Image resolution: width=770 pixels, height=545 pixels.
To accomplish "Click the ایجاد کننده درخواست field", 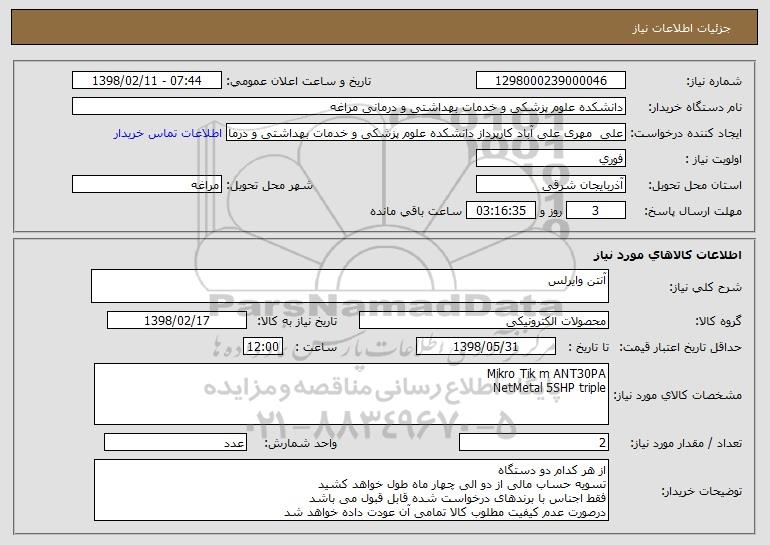I will click(x=426, y=133).
